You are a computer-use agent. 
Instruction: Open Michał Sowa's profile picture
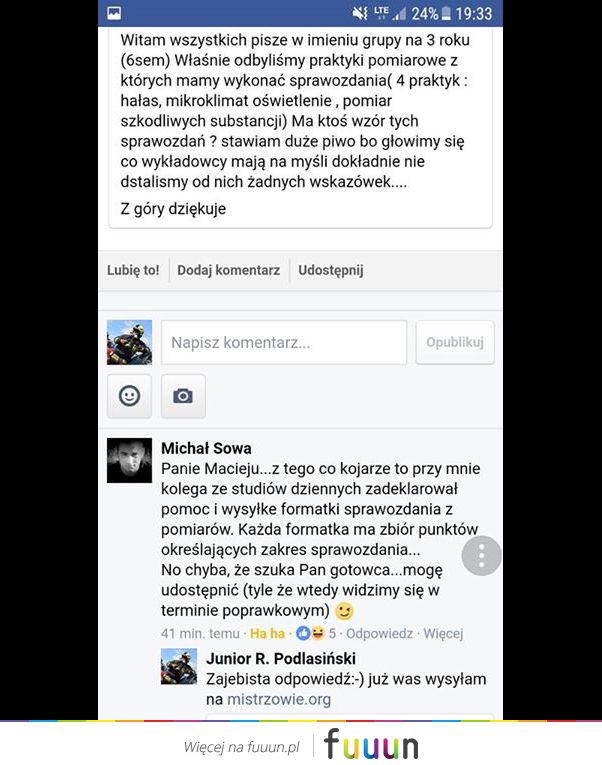pyautogui.click(x=129, y=460)
